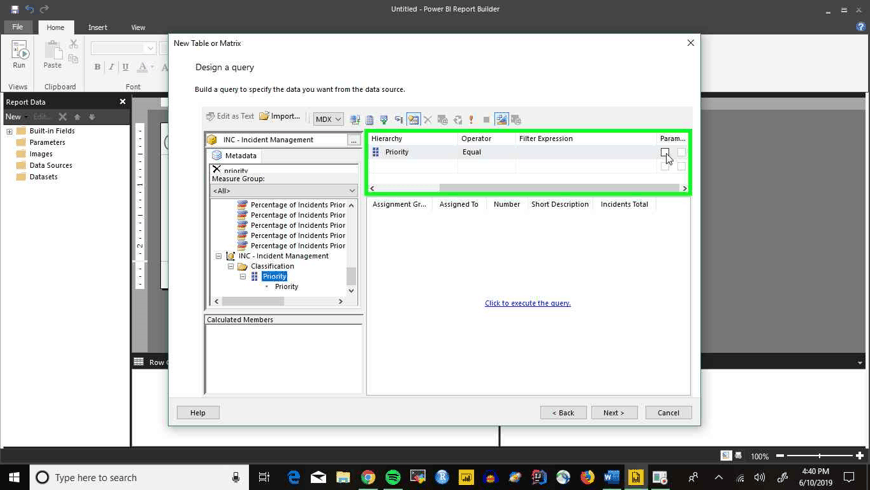Switch to the Home ribbon tab
Image resolution: width=872 pixels, height=492 pixels.
click(55, 27)
